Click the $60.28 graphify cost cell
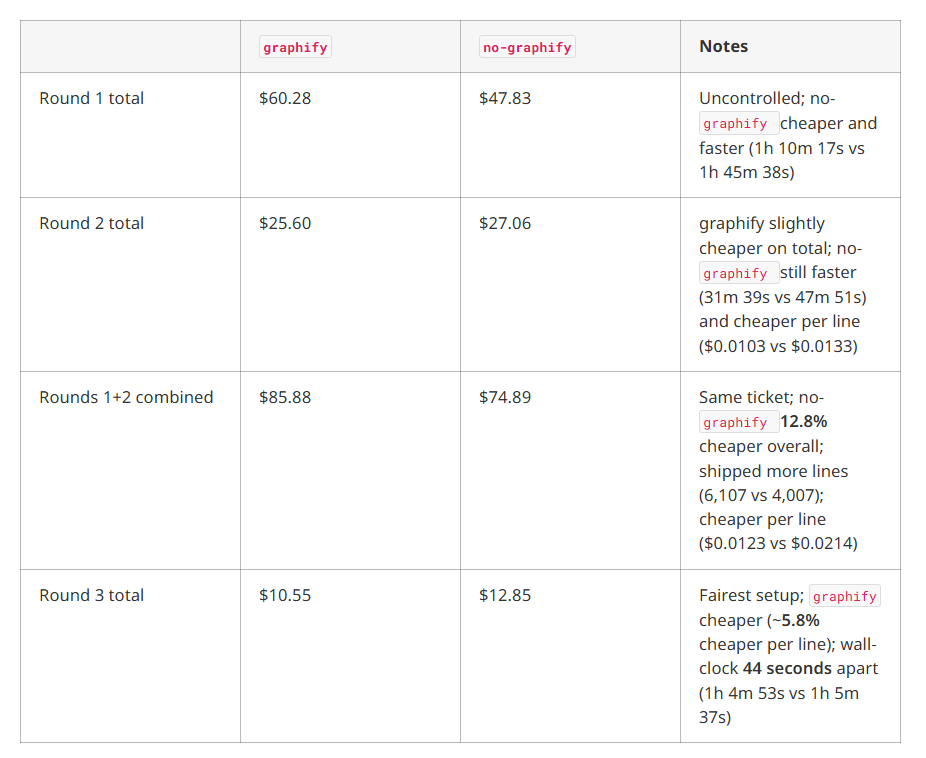The height and width of the screenshot is (758, 926). (285, 98)
